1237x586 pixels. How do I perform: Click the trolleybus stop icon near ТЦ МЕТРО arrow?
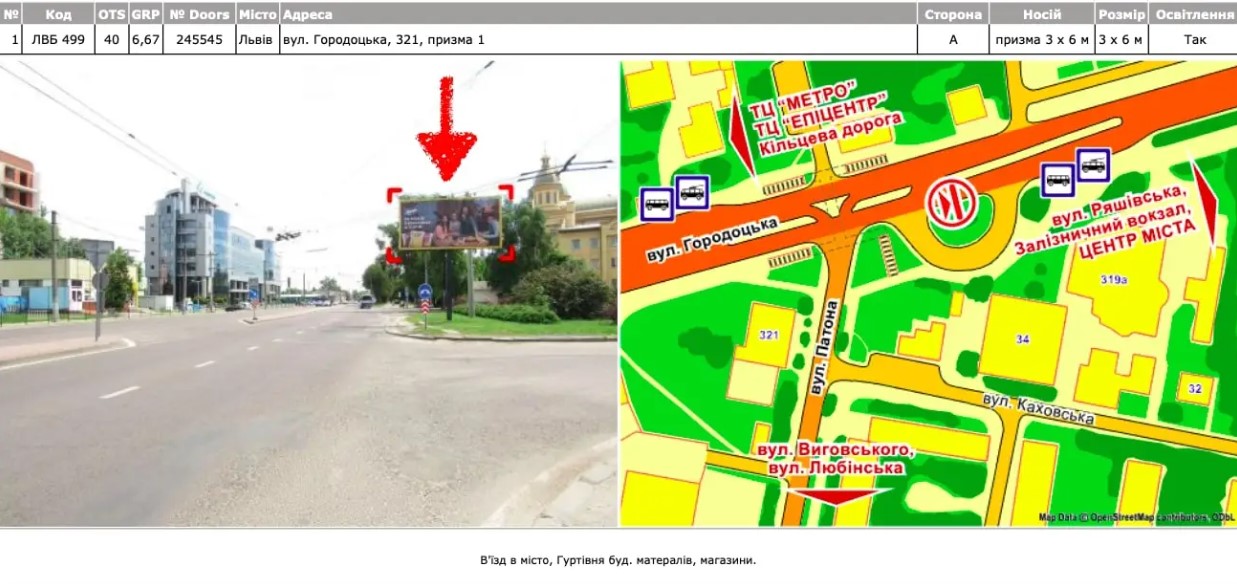(692, 191)
